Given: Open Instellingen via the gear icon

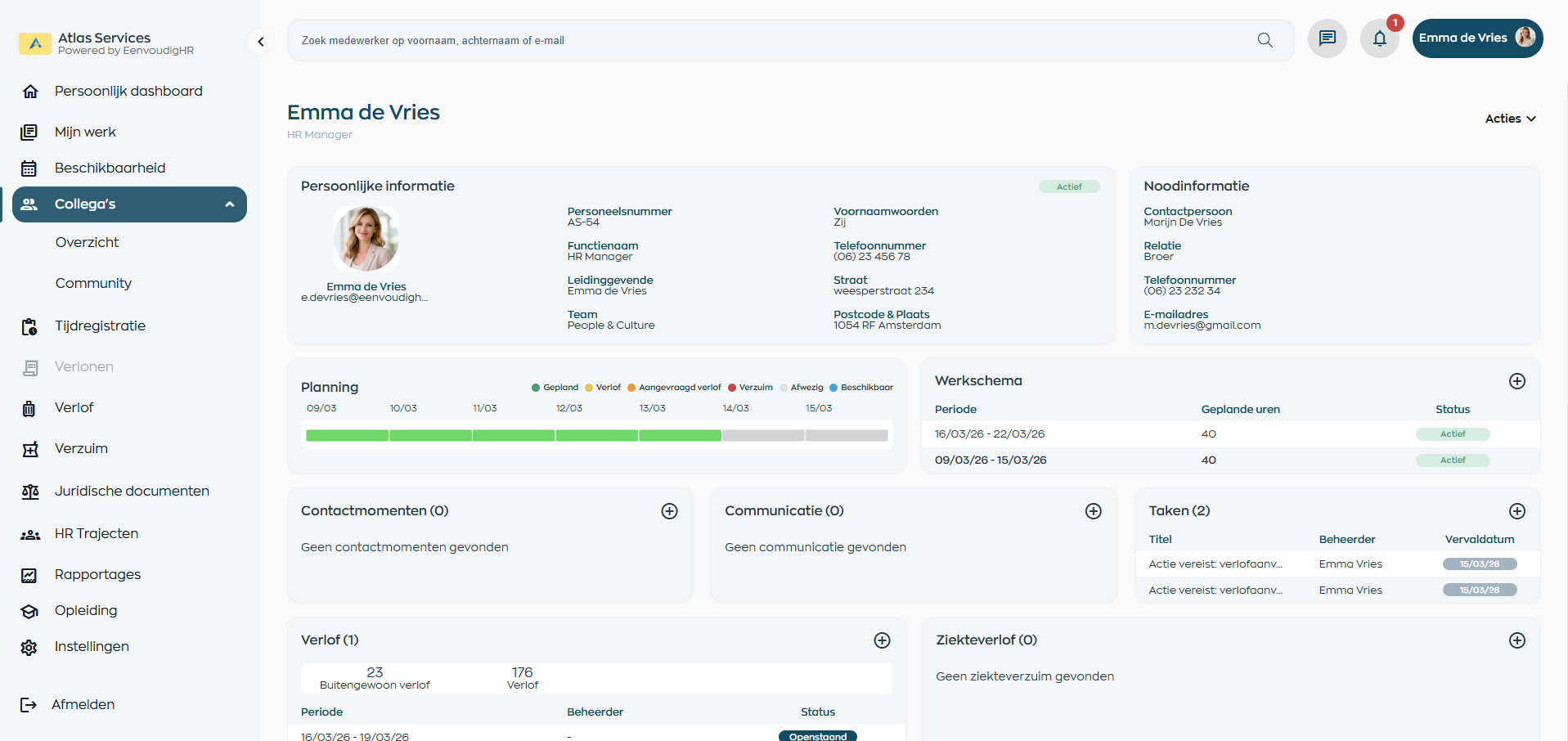Looking at the screenshot, I should point(29,647).
